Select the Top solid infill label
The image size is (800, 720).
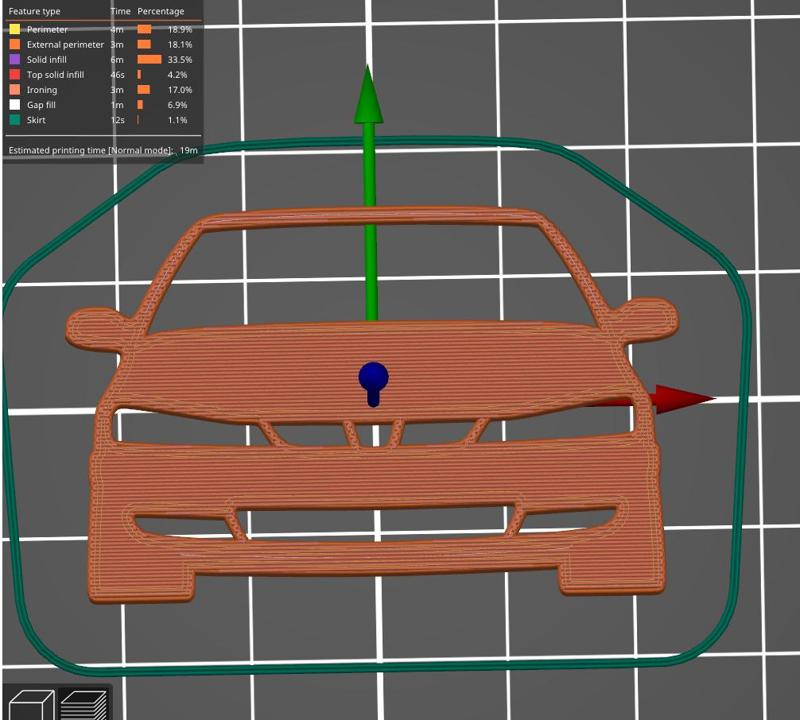pyautogui.click(x=55, y=75)
